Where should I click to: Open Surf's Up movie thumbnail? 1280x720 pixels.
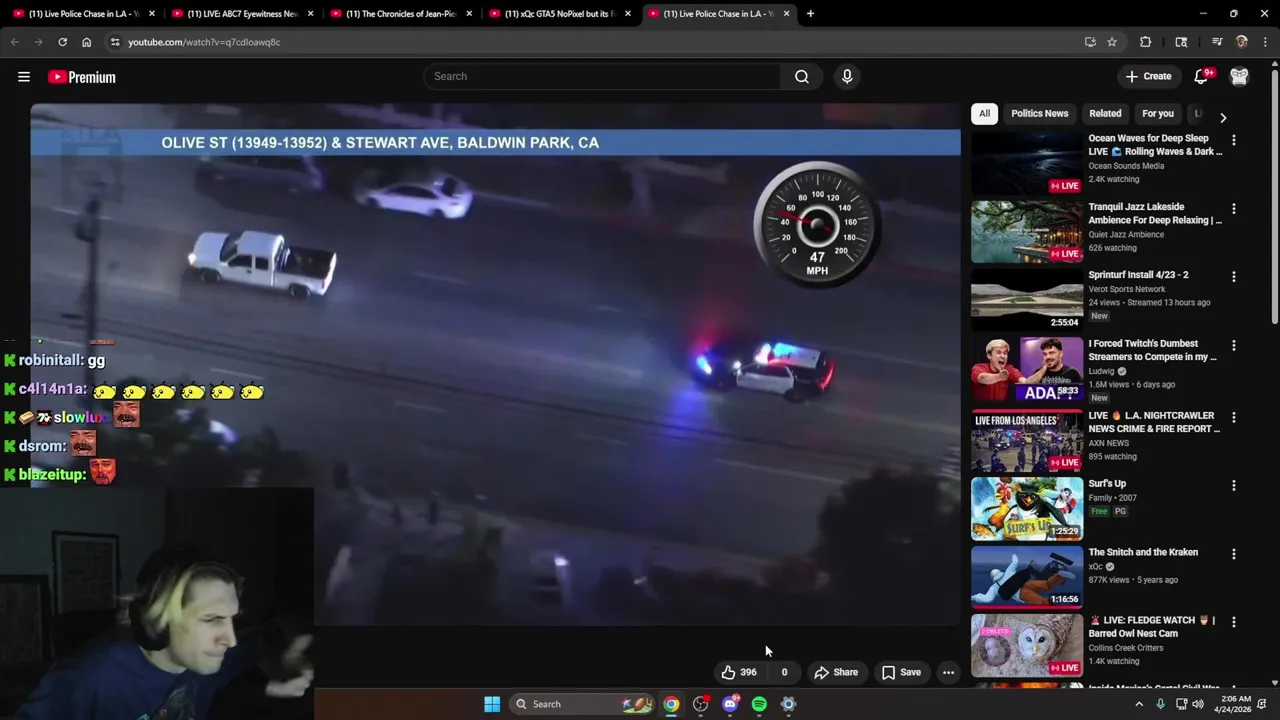click(1027, 508)
